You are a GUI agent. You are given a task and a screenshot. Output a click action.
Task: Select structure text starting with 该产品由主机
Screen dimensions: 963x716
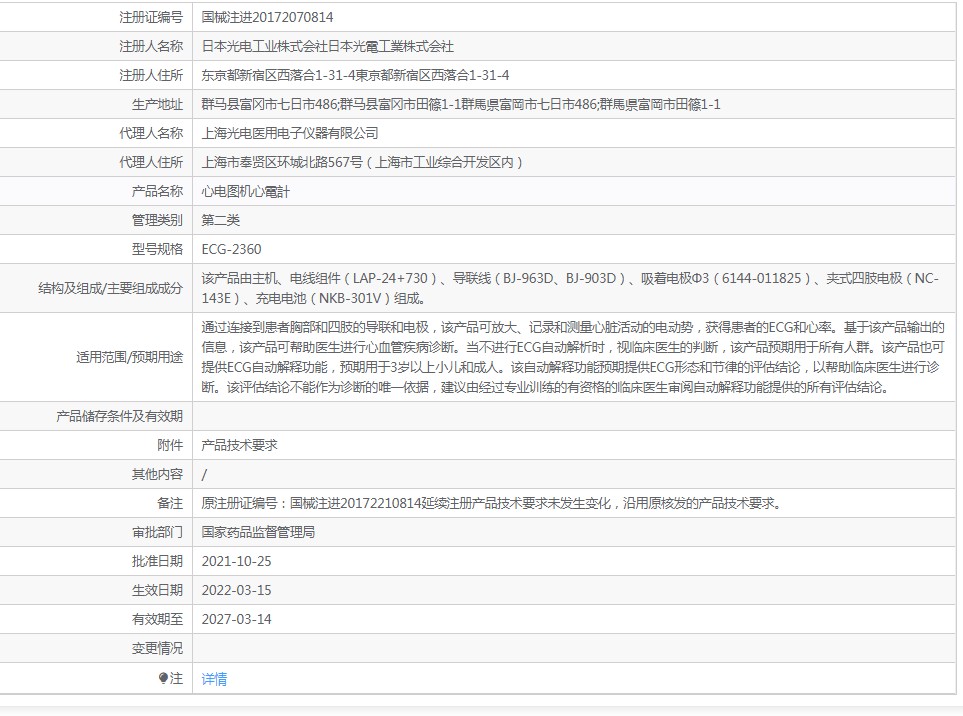571,288
